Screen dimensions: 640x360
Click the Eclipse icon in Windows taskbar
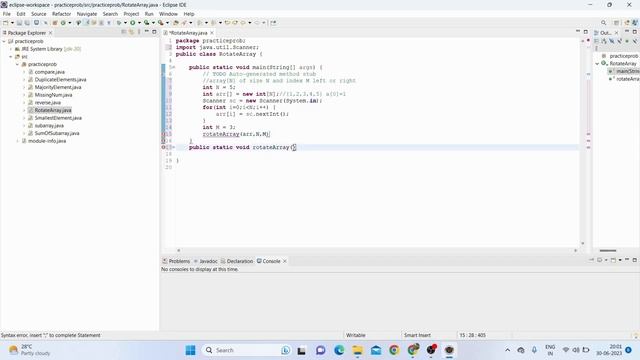pos(449,350)
